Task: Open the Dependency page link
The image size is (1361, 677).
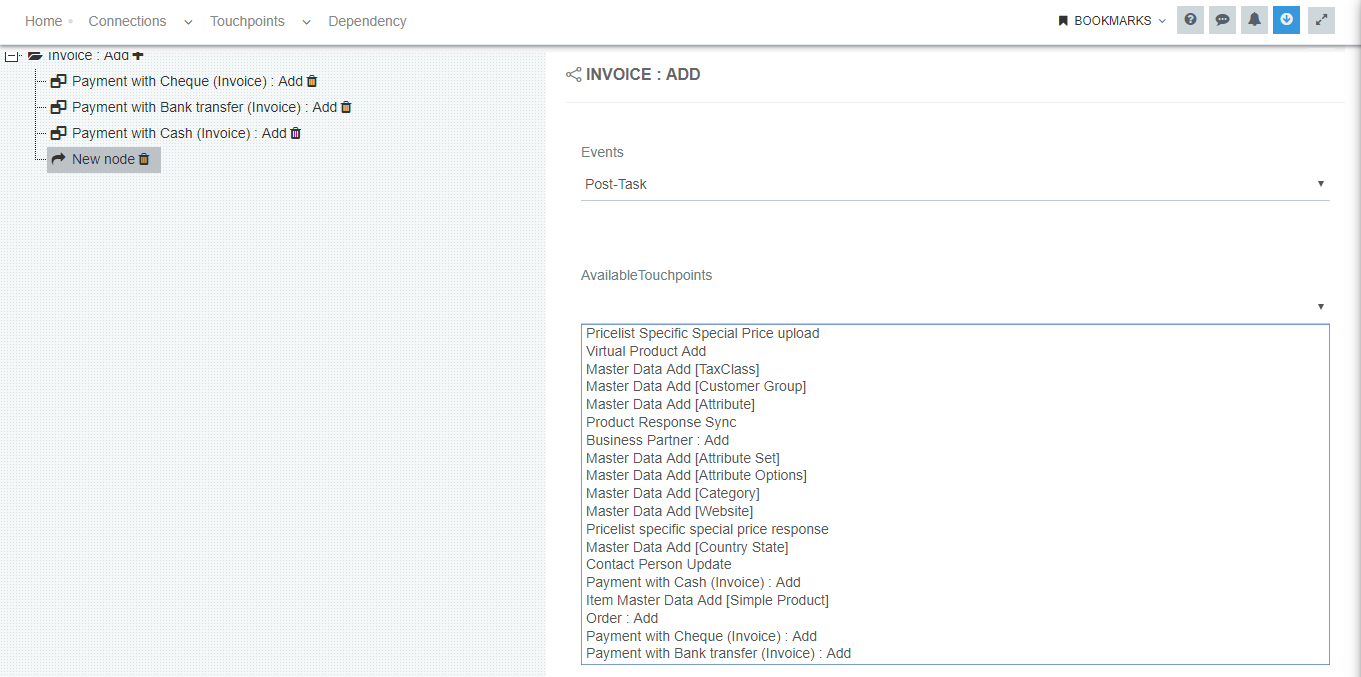Action: [x=367, y=21]
